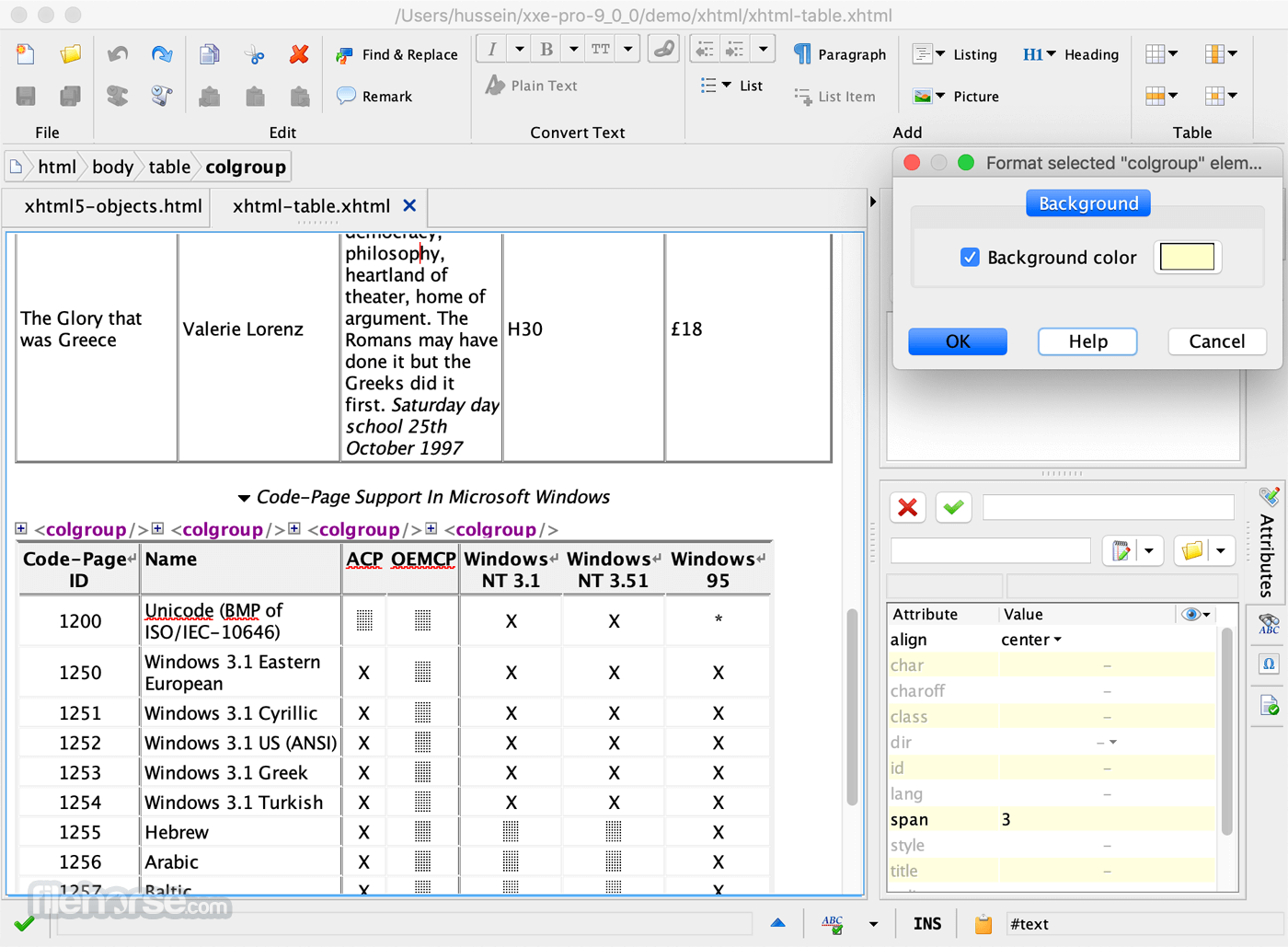Select html in the breadcrumb path
Viewport: 1288px width, 947px height.
57,167
